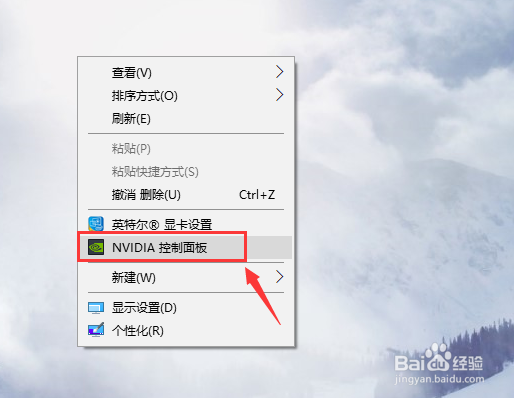Screen dimensions: 514x398
Task: Select 粘贴快捷方式(S) entry
Action: [186, 172]
